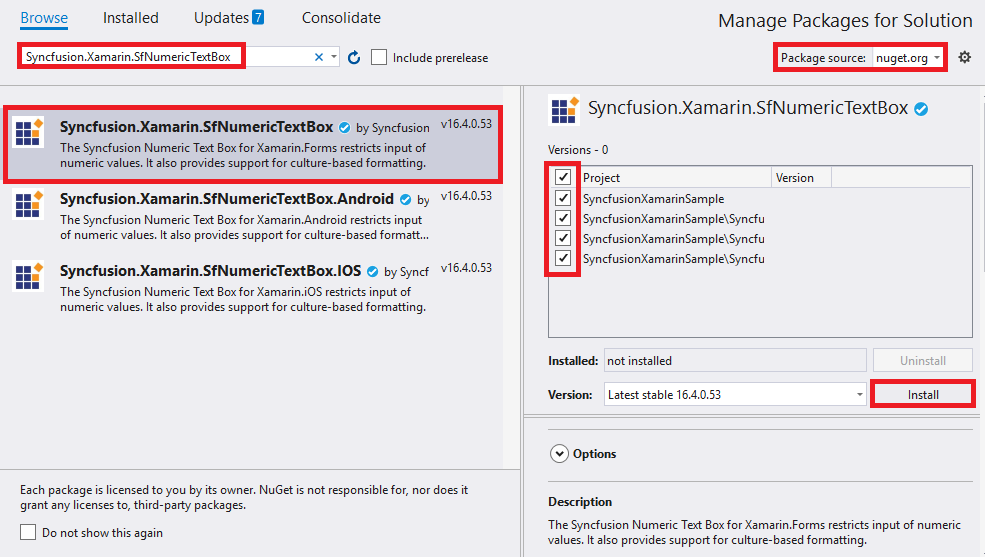Click the Syncfusion.Xamarin.SfNumericTextBox.Android package icon
This screenshot has width=985, height=557.
point(28,205)
